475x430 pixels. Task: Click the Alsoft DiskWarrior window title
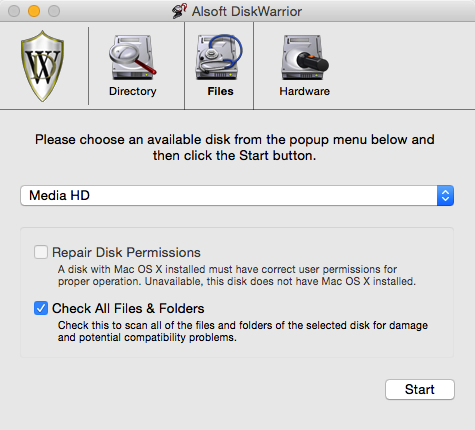(x=247, y=11)
